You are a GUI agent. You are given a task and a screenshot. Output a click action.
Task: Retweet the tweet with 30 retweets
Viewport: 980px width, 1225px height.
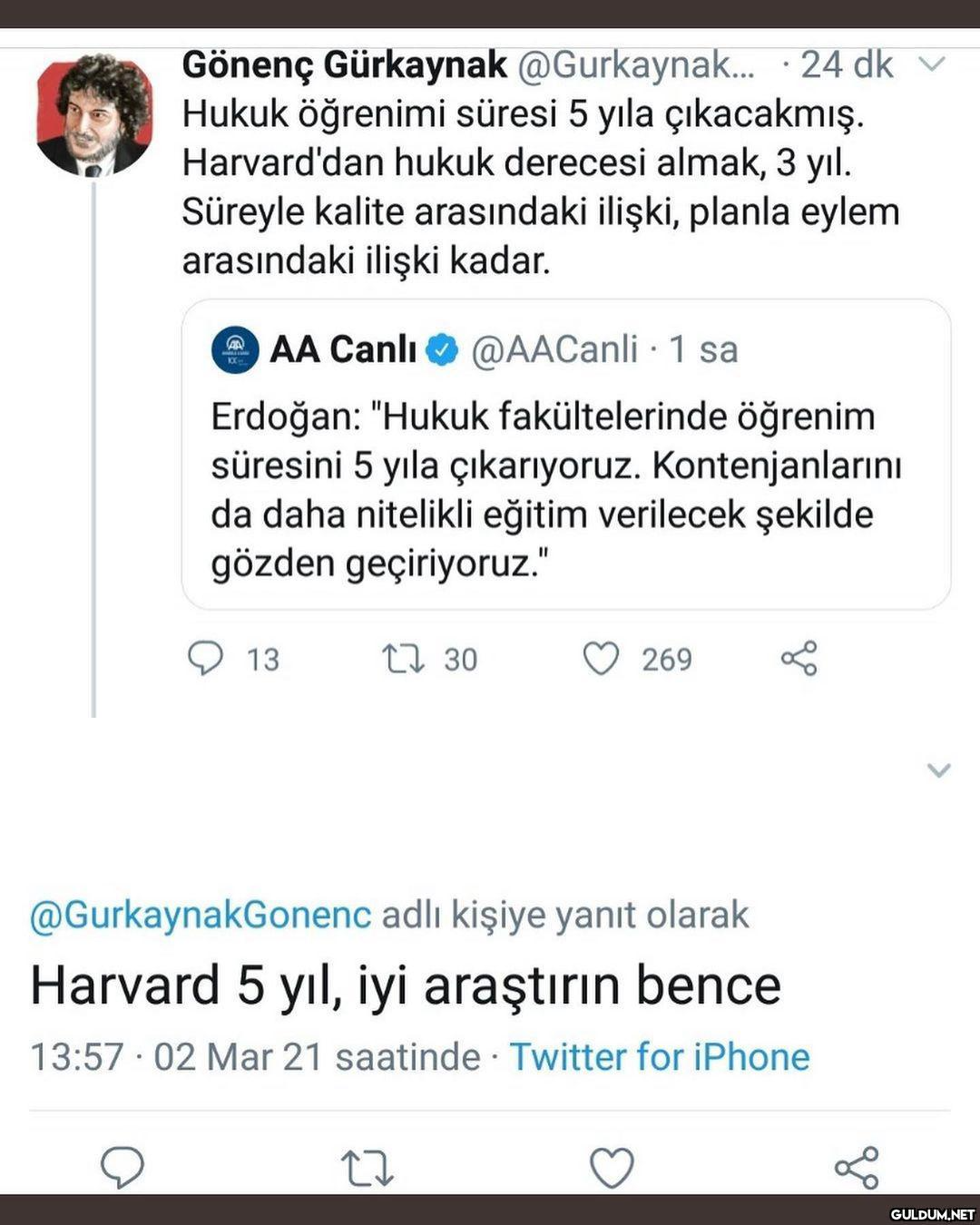(403, 659)
